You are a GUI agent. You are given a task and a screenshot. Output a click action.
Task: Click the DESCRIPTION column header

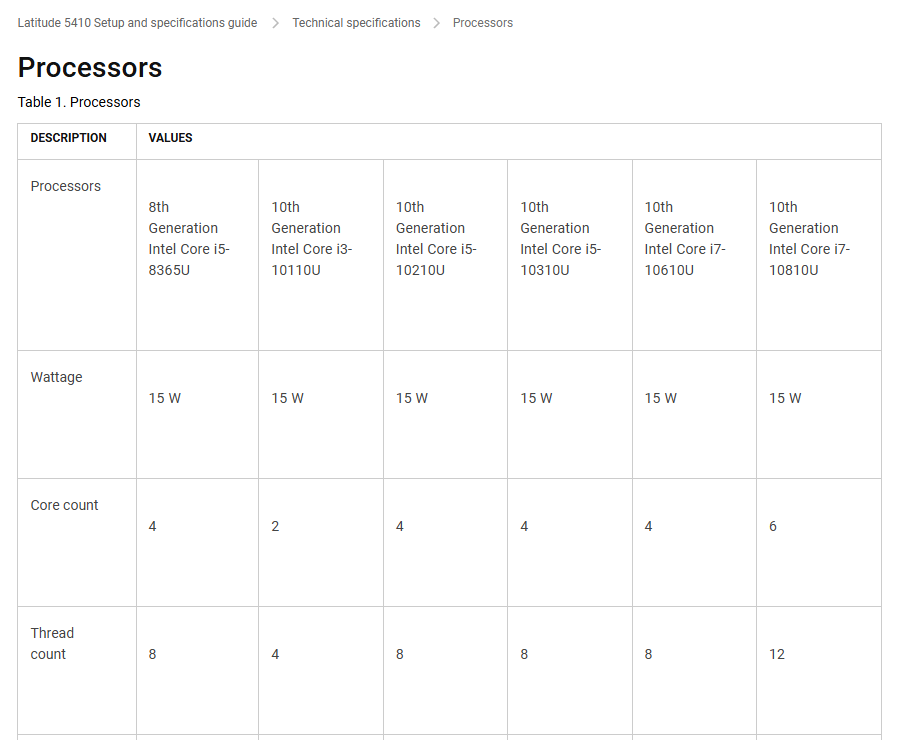coord(68,138)
